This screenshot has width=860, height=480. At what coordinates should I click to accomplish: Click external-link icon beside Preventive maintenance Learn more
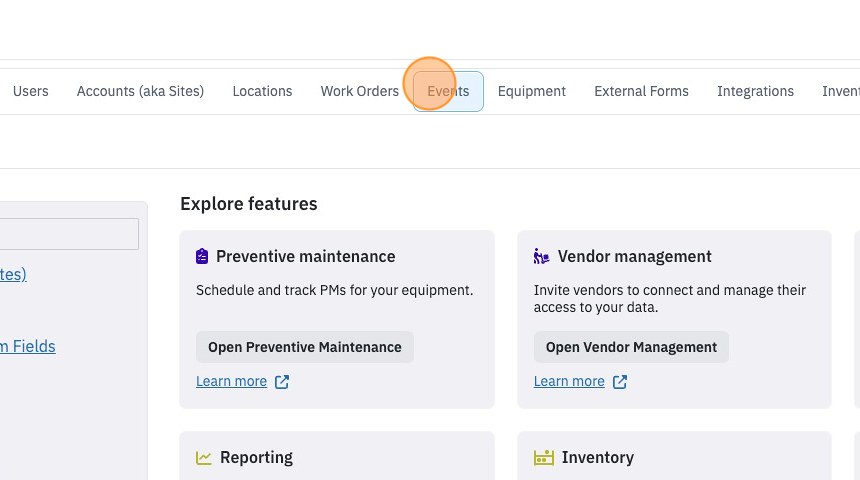[282, 382]
